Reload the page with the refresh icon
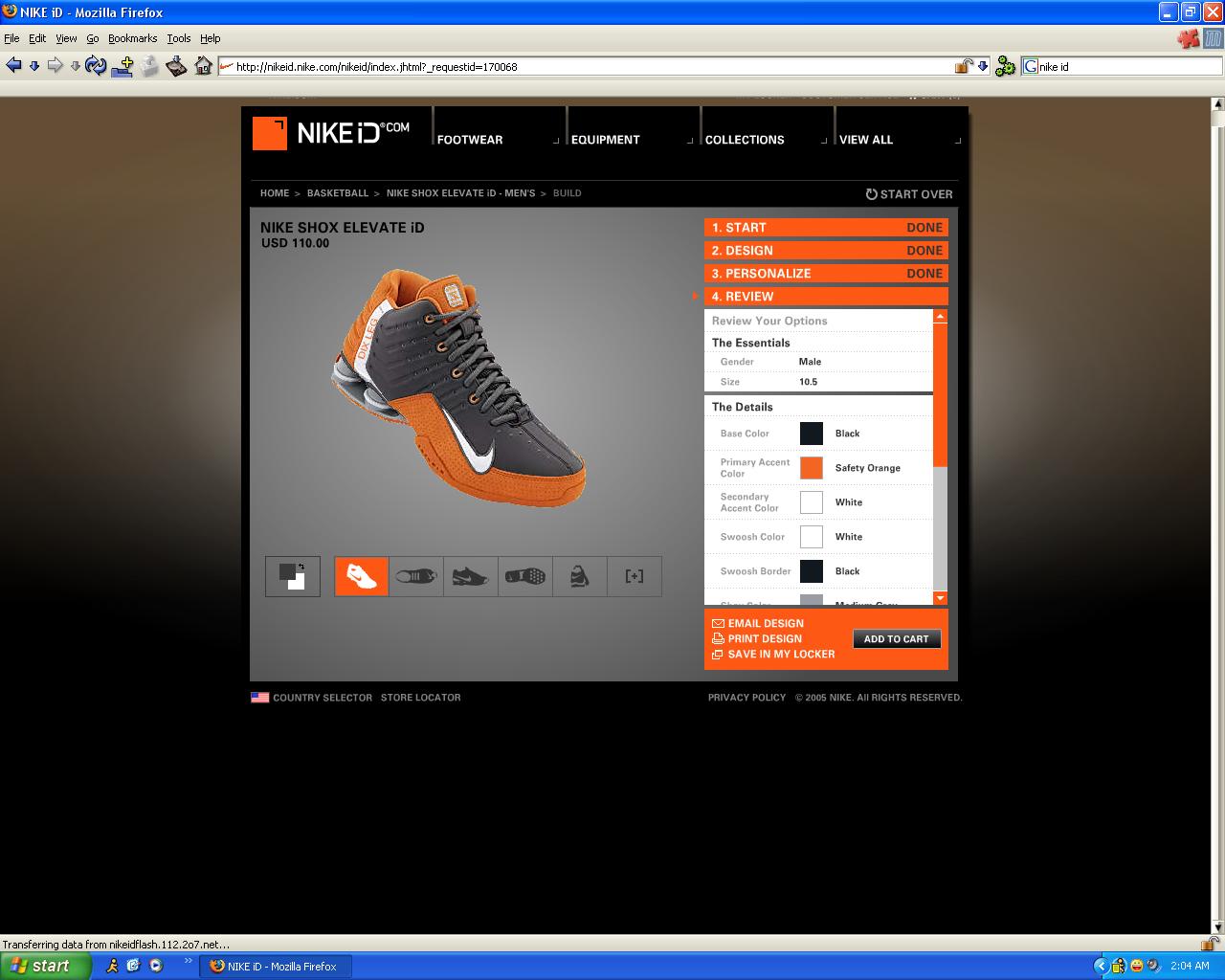The image size is (1225, 980). [x=96, y=66]
